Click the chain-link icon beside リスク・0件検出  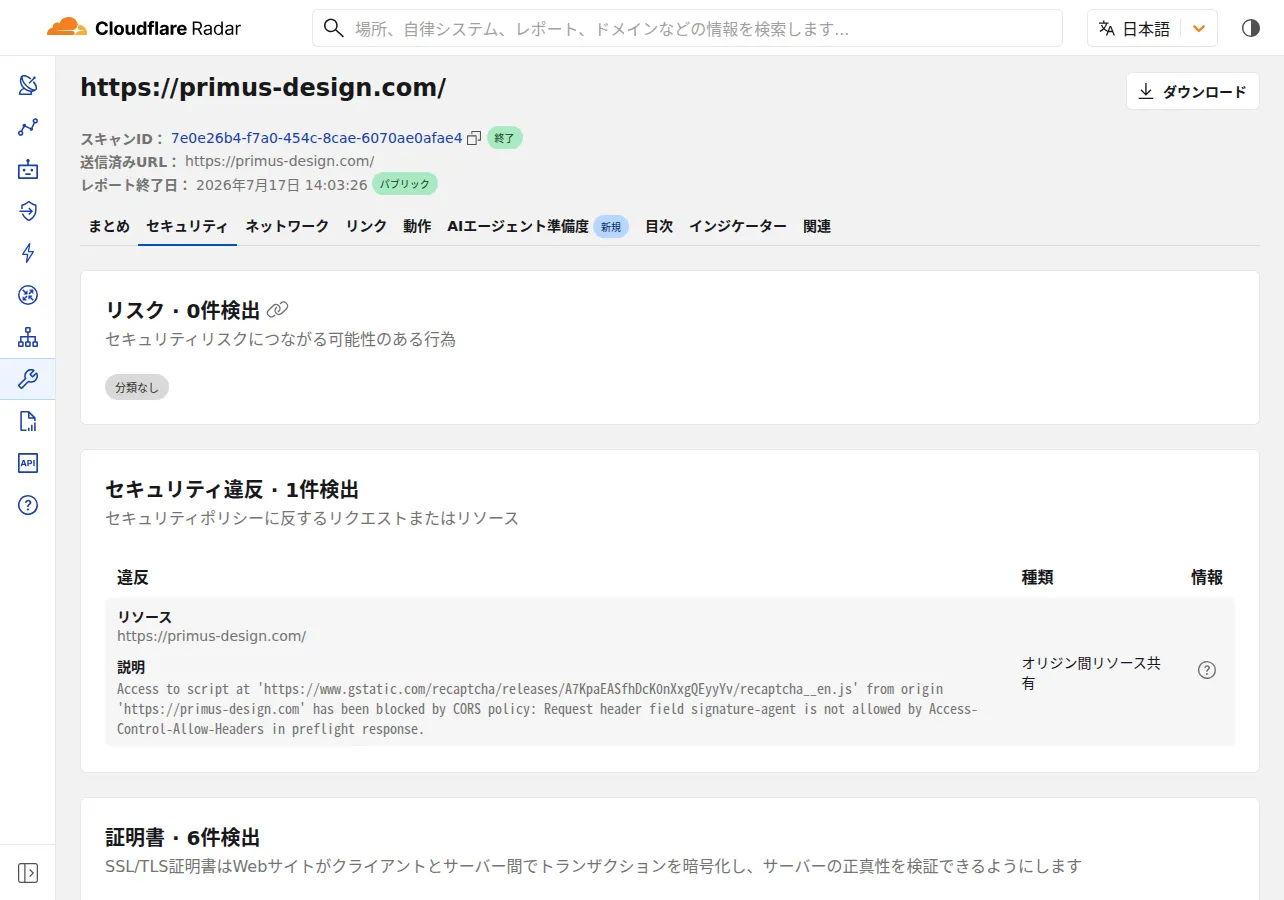tap(278, 310)
